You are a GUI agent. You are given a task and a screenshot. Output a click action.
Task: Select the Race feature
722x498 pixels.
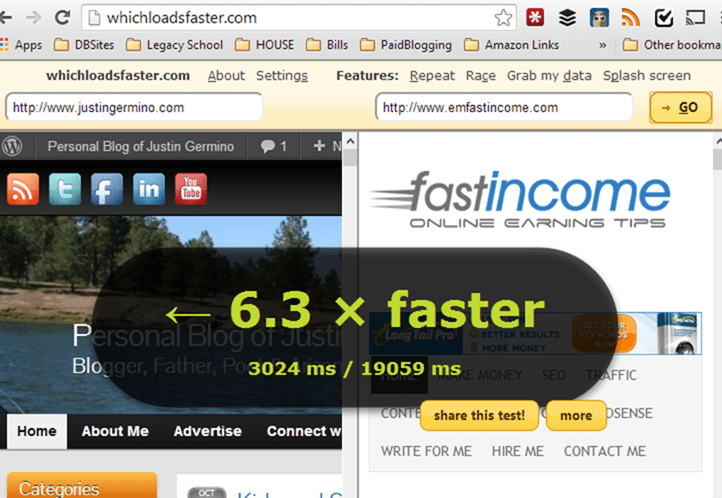point(481,75)
